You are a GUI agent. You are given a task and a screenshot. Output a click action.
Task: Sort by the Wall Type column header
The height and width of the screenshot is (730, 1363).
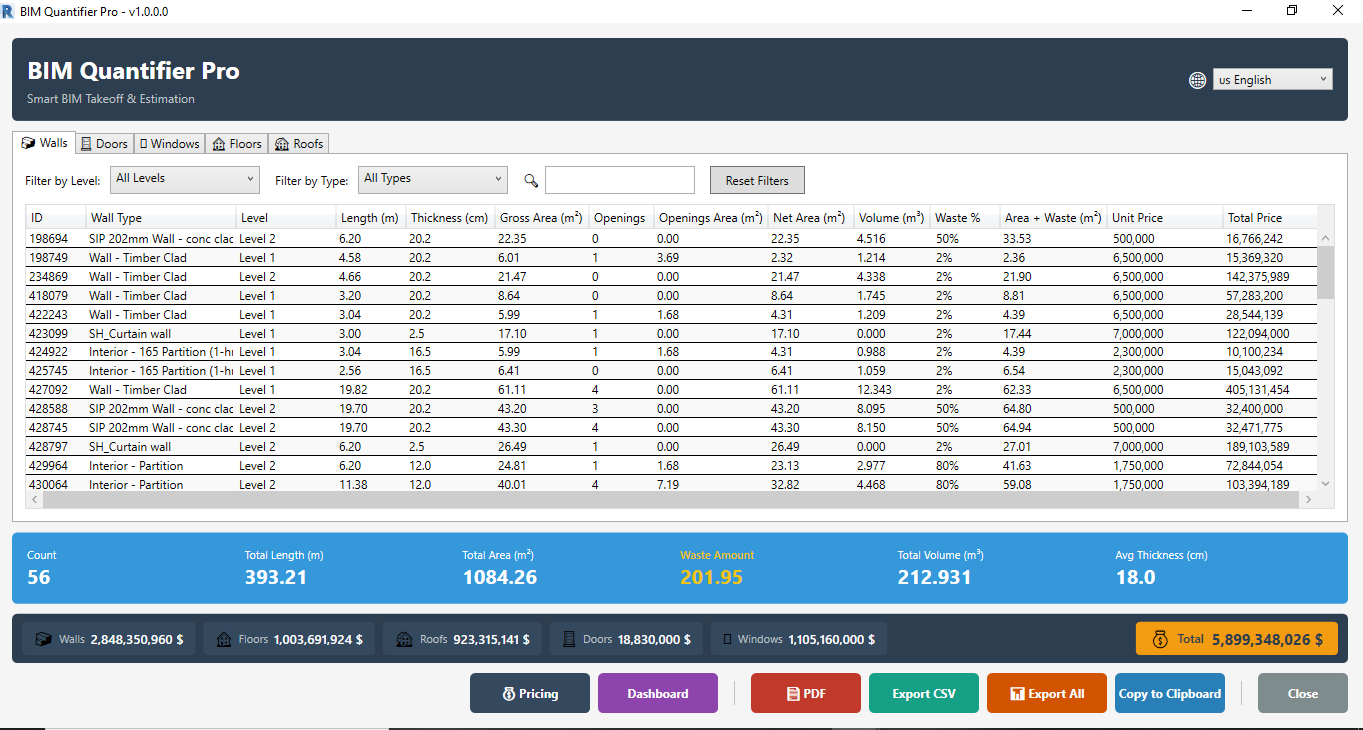pyautogui.click(x=160, y=218)
